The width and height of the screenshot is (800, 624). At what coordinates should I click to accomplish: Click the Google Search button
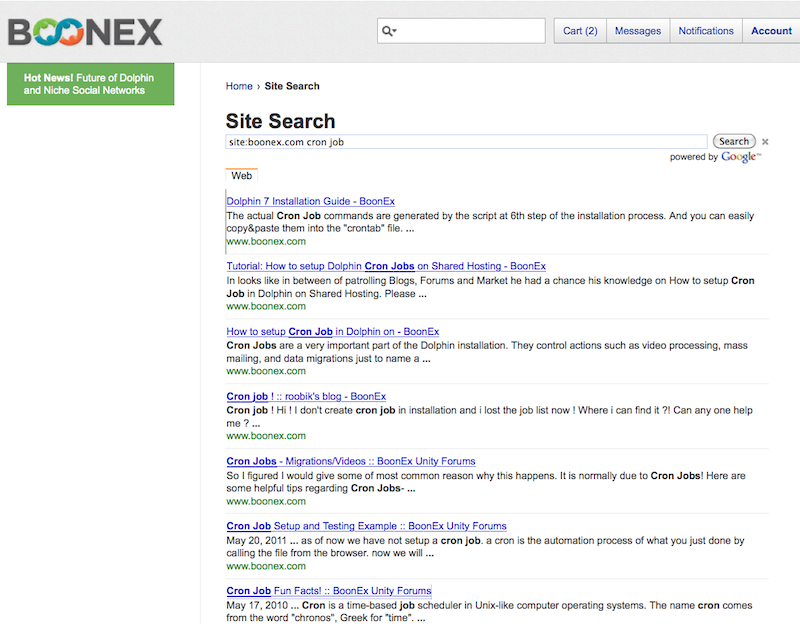click(x=734, y=141)
